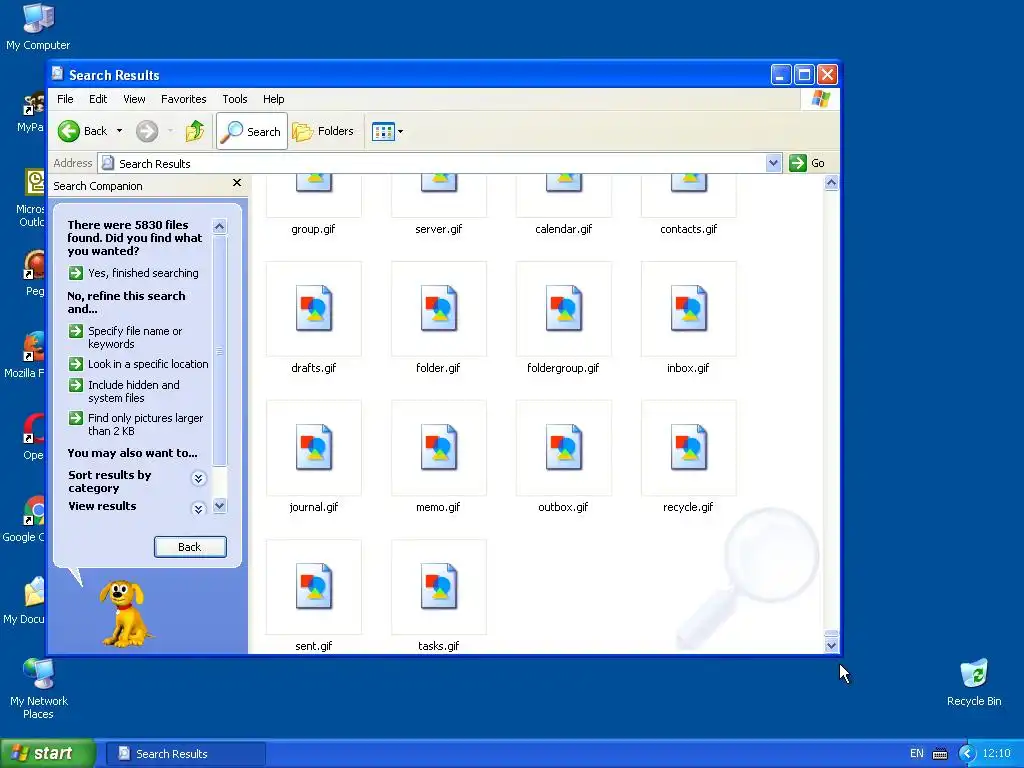
Task: Click the EN language indicator in tray
Action: 917,754
